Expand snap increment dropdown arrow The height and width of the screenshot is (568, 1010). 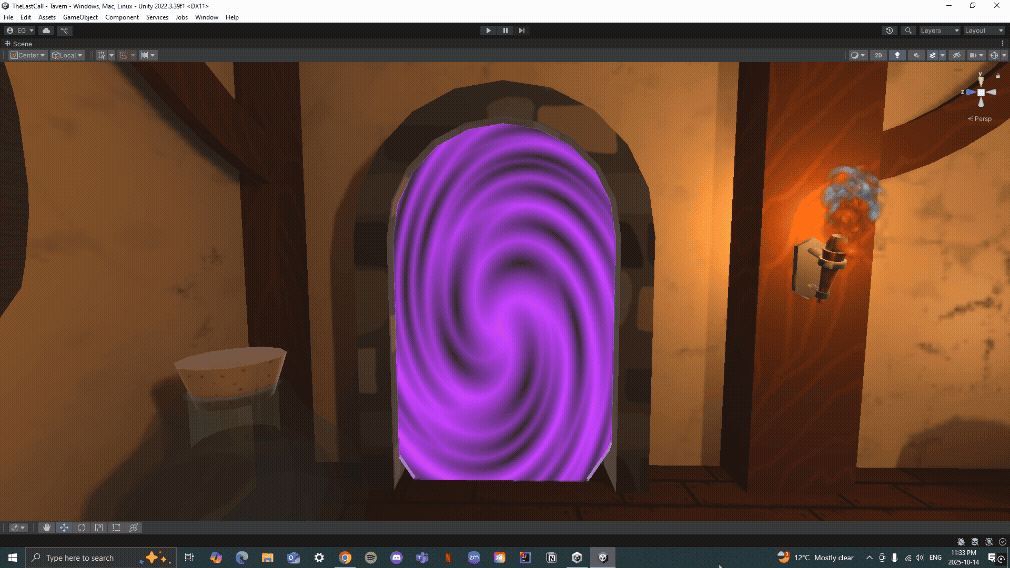pos(153,55)
